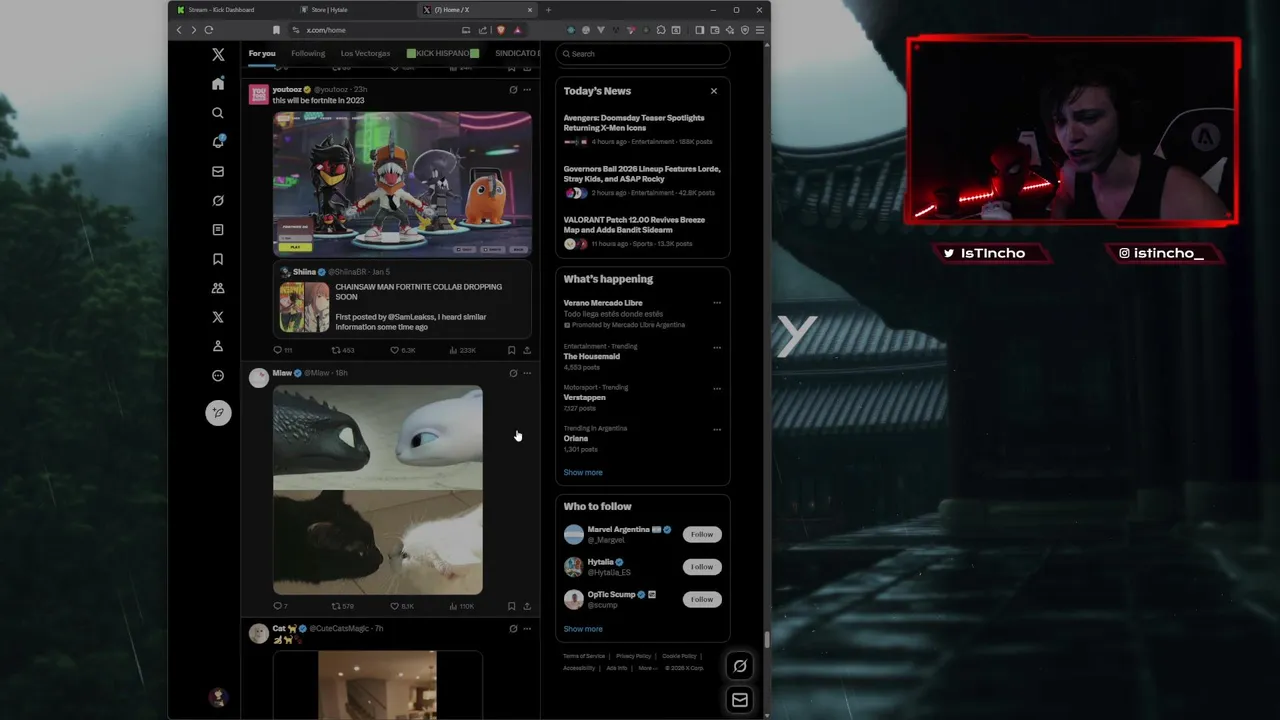Bookmark the Miaw post
Screen dimensions: 1280x720
coord(511,606)
